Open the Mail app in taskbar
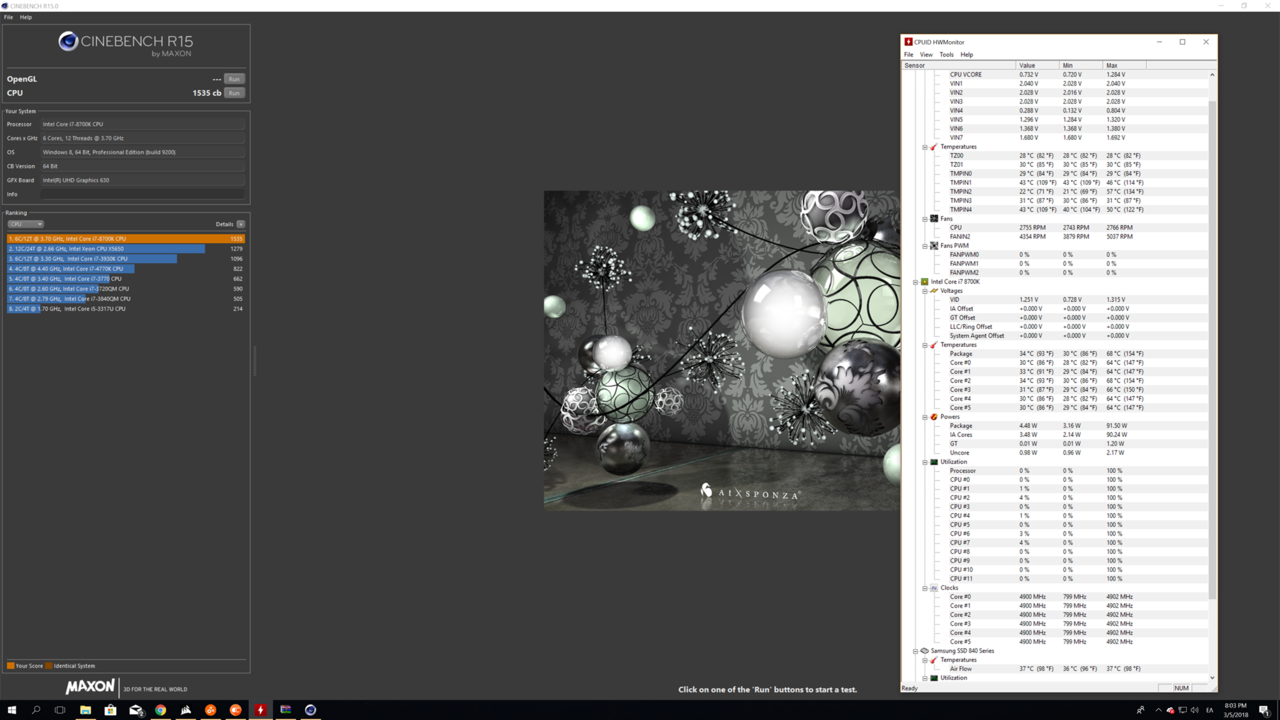The image size is (1280, 720). coord(135,710)
